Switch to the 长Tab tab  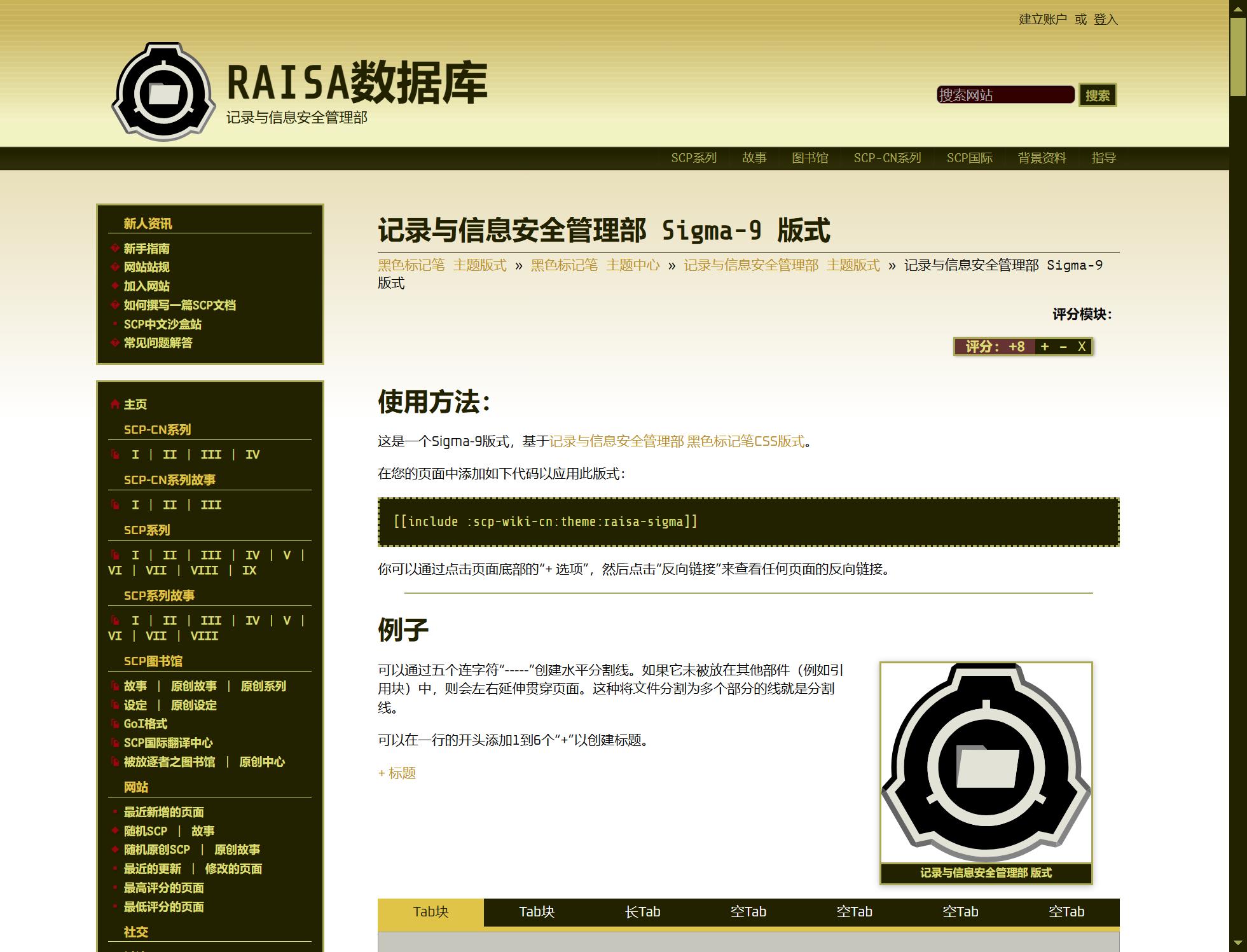(642, 912)
